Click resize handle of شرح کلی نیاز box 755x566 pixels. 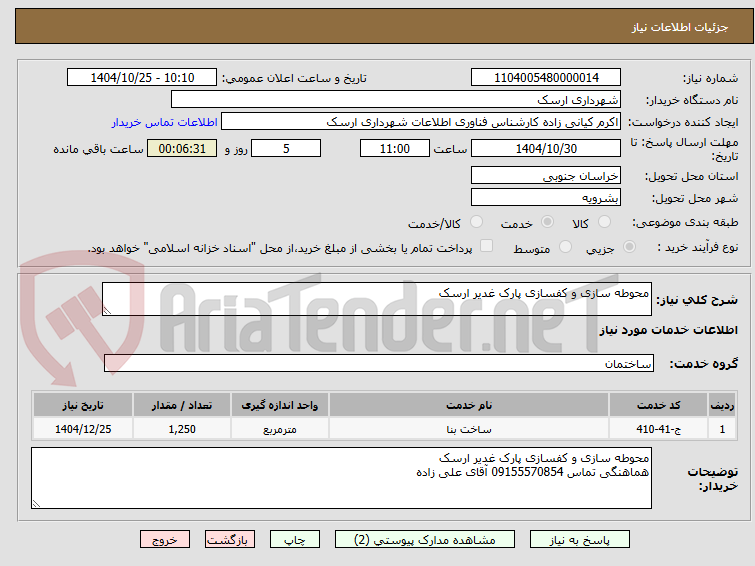[x=107, y=311]
